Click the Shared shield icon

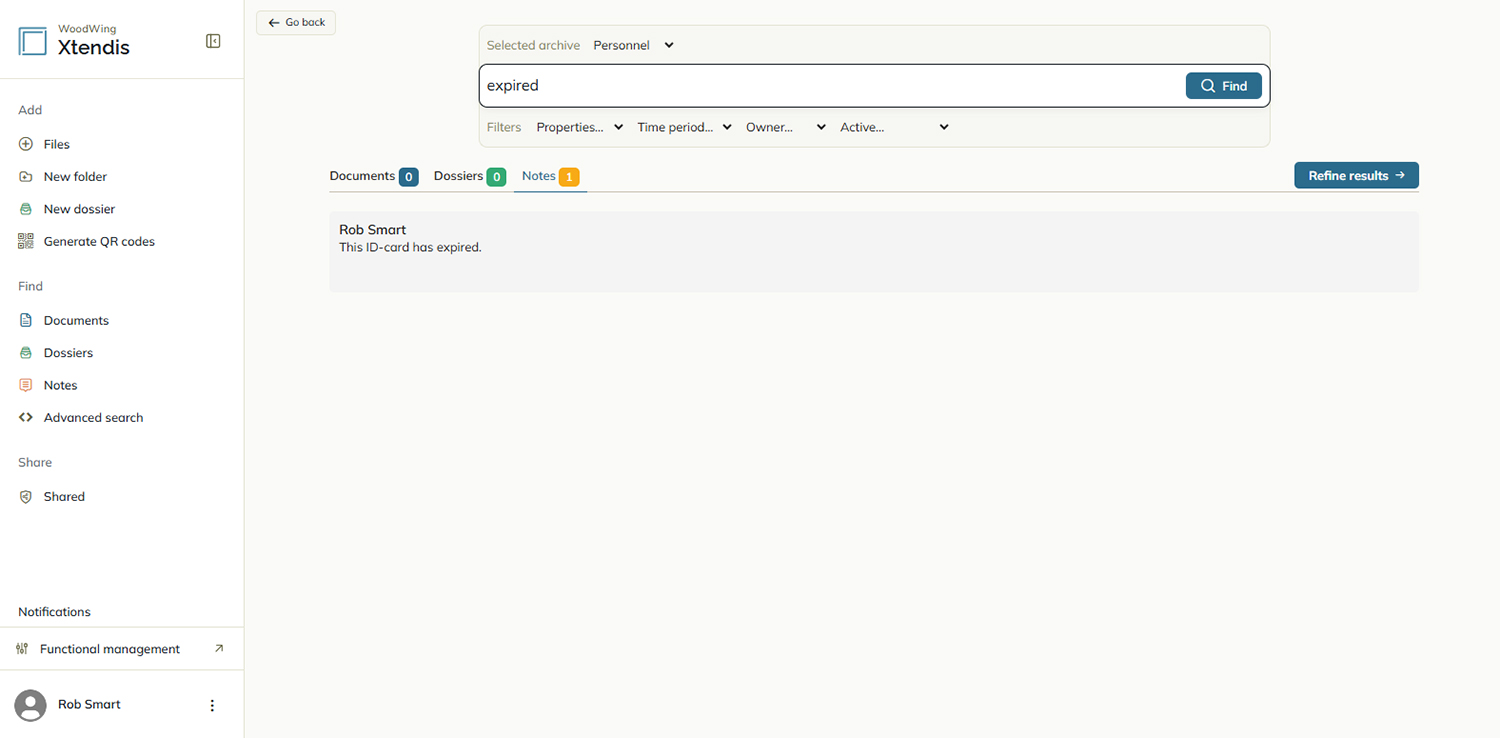click(26, 496)
